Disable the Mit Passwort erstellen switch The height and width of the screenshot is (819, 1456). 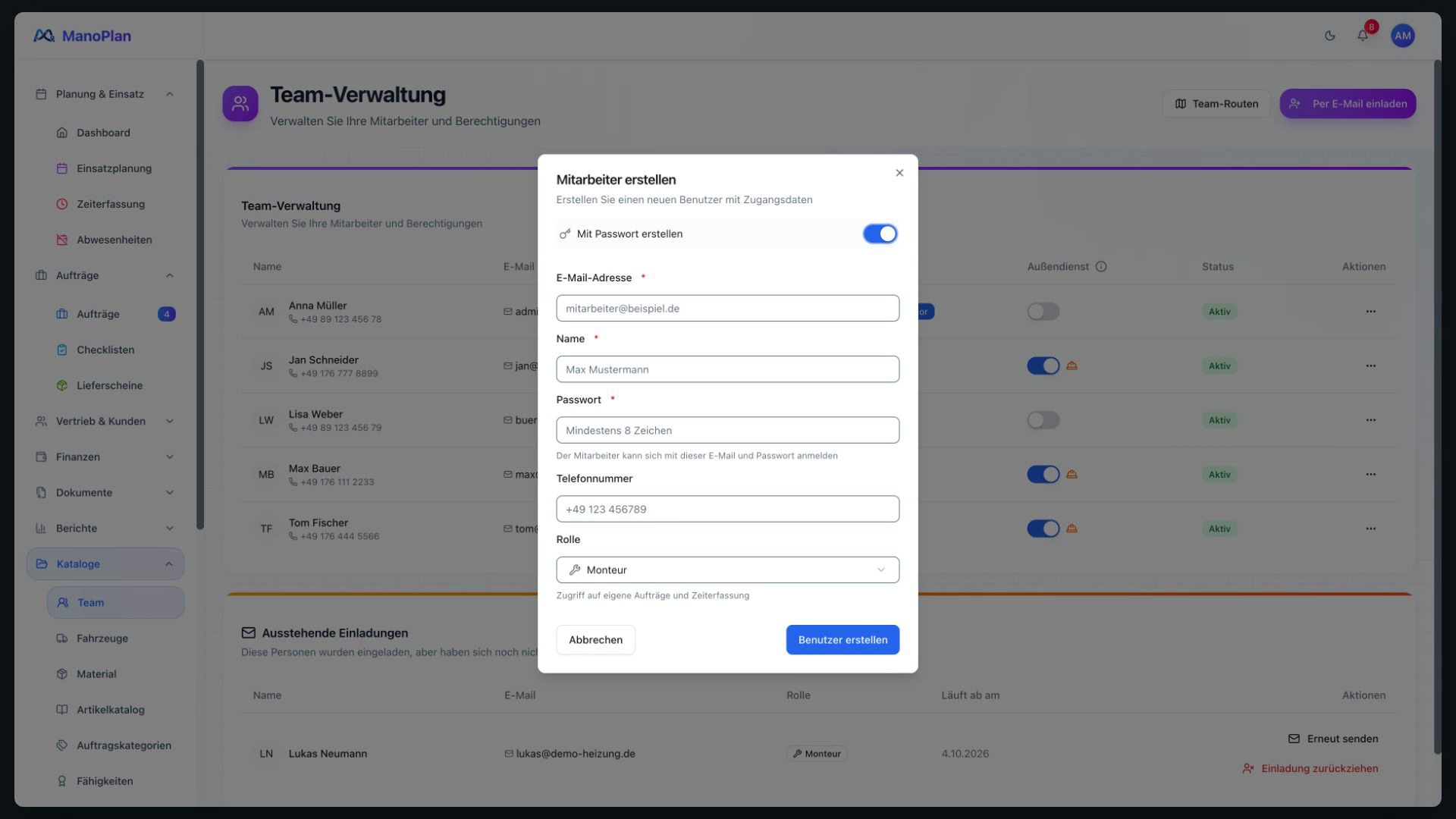pos(880,234)
